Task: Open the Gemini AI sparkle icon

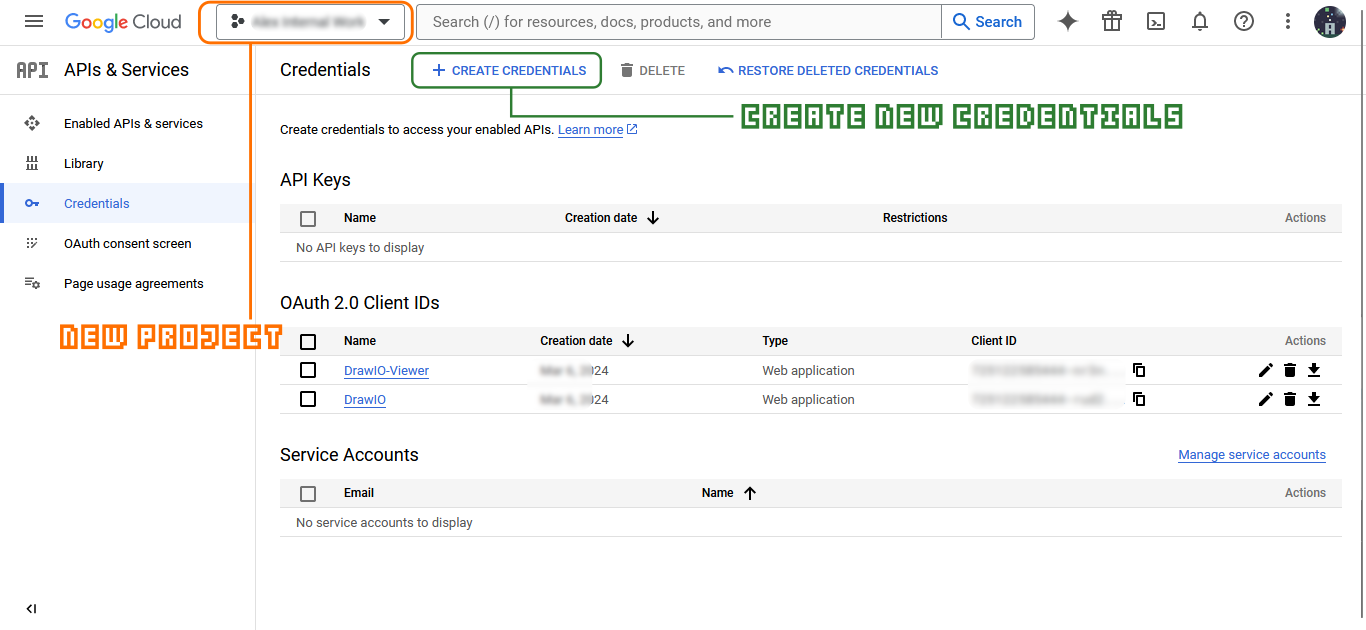Action: pyautogui.click(x=1068, y=21)
